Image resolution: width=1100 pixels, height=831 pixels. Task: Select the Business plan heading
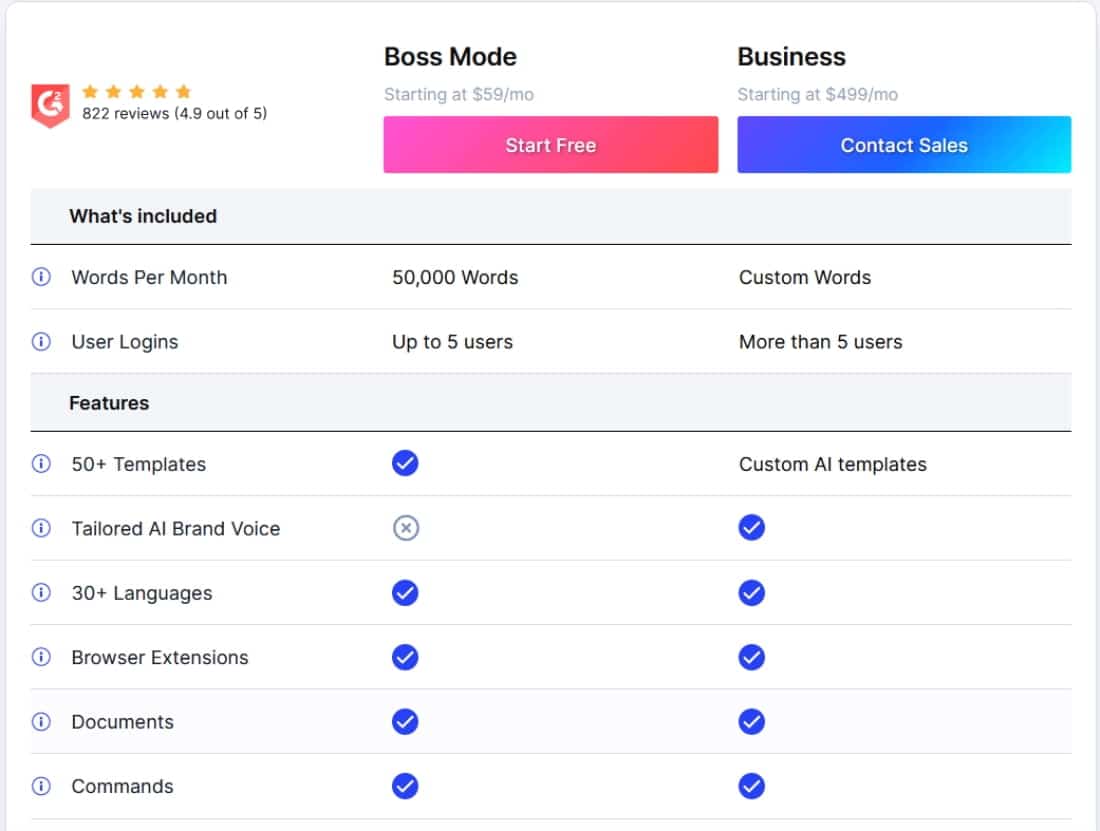[791, 57]
